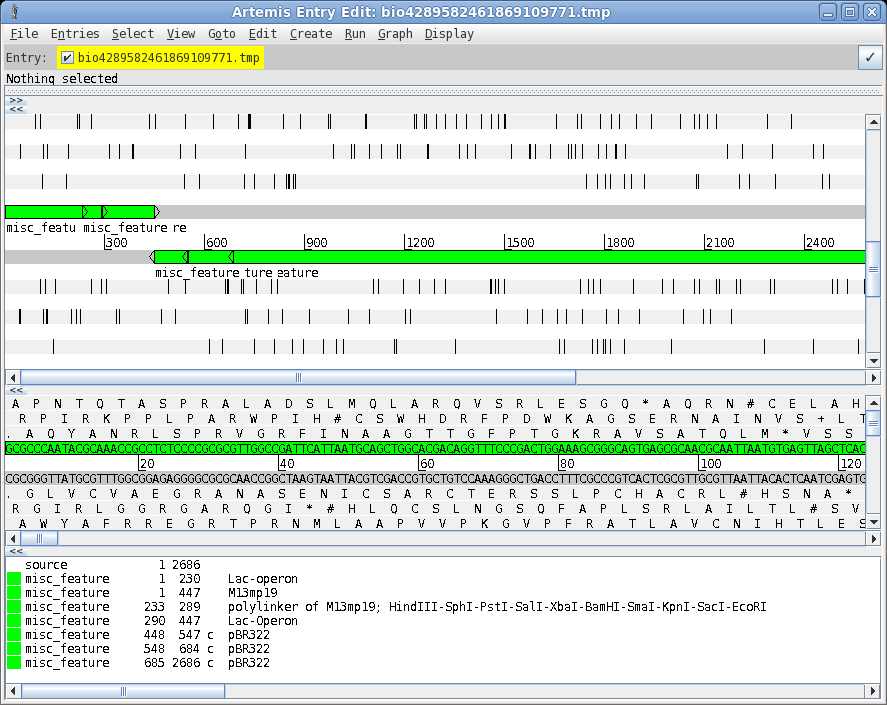Click the left scroll arrow of feature map

(13, 378)
